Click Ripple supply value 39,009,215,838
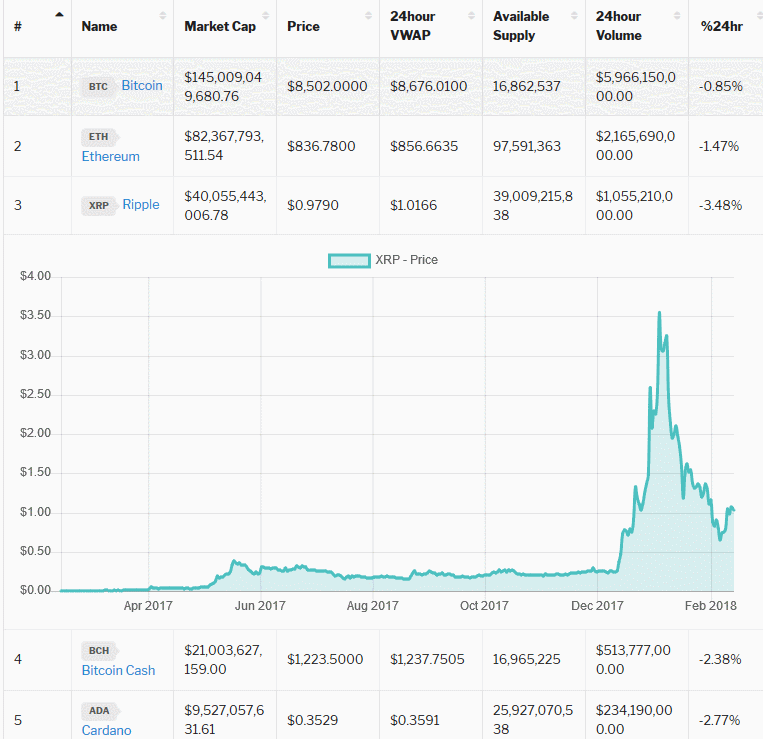The image size is (763, 739). (533, 206)
